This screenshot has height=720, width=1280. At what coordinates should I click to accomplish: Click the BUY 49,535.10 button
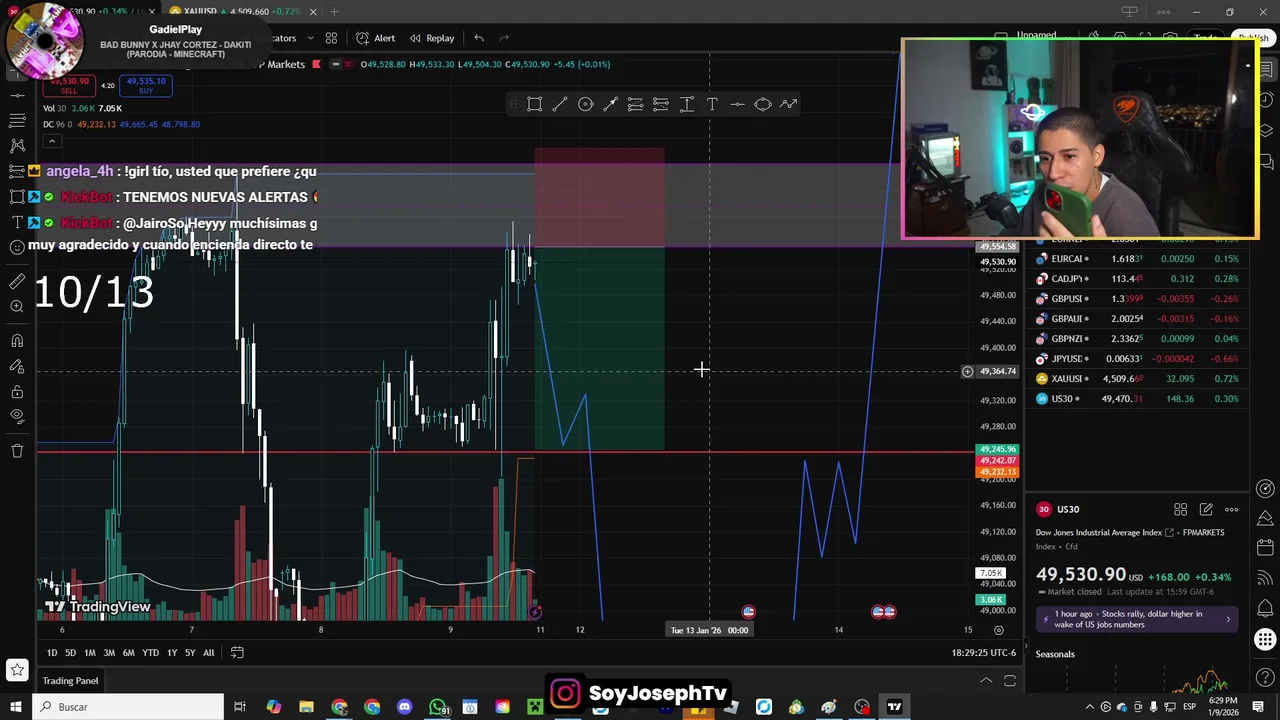pos(146,86)
